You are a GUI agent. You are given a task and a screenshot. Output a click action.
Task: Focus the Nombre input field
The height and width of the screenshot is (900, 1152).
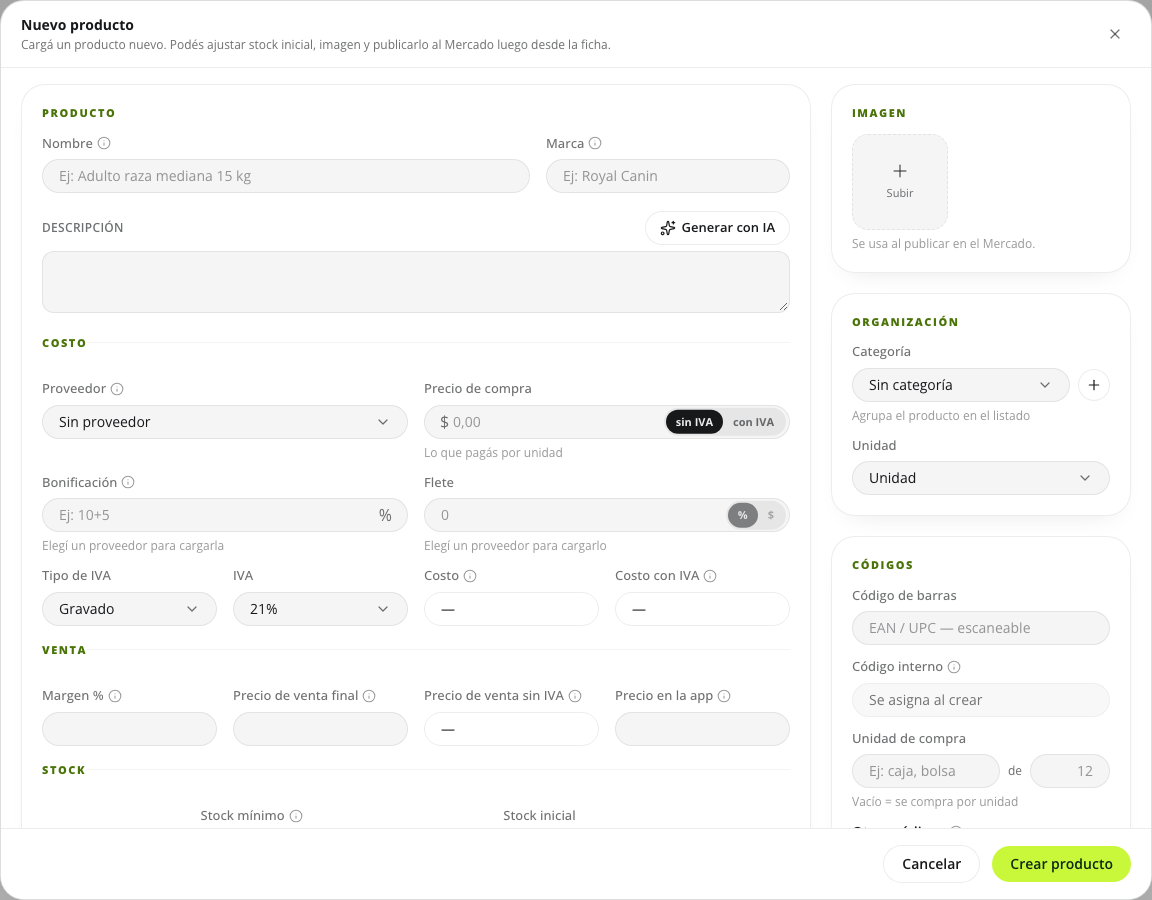286,176
